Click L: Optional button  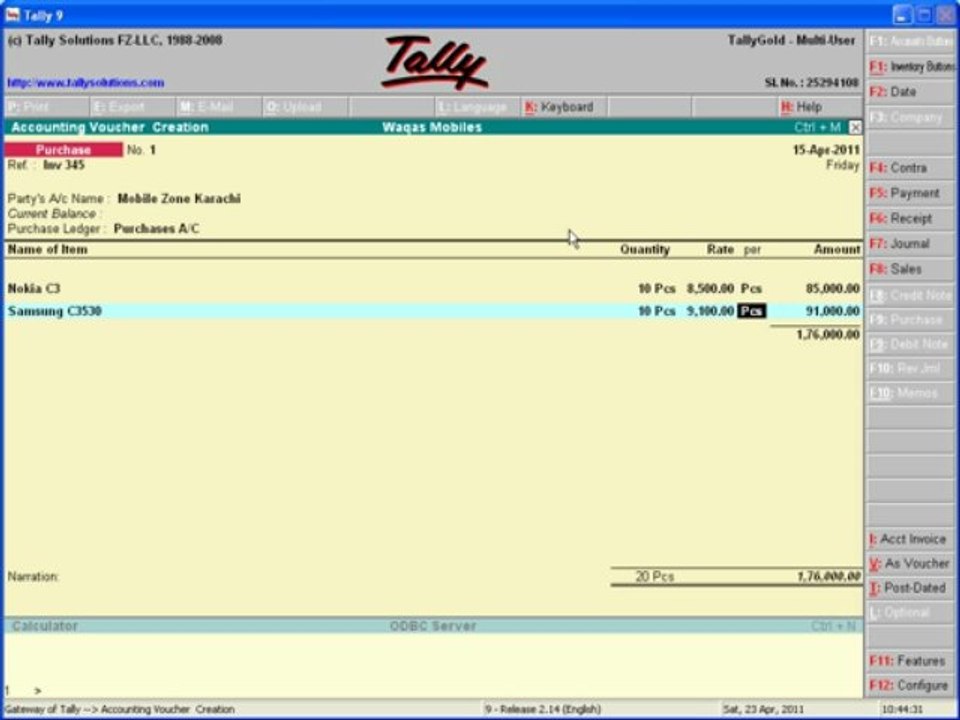point(910,613)
